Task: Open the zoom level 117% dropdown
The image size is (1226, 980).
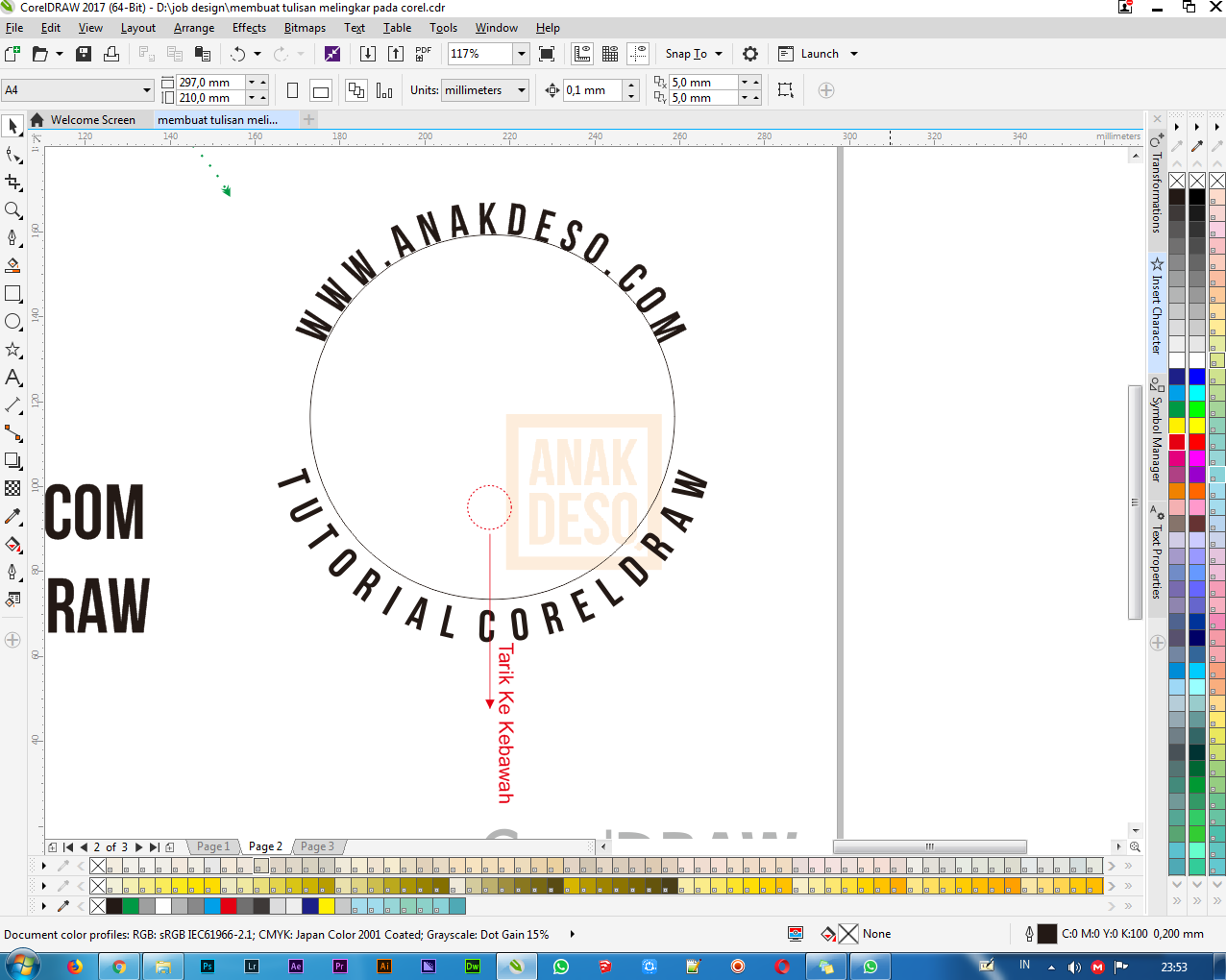Action: pyautogui.click(x=521, y=54)
